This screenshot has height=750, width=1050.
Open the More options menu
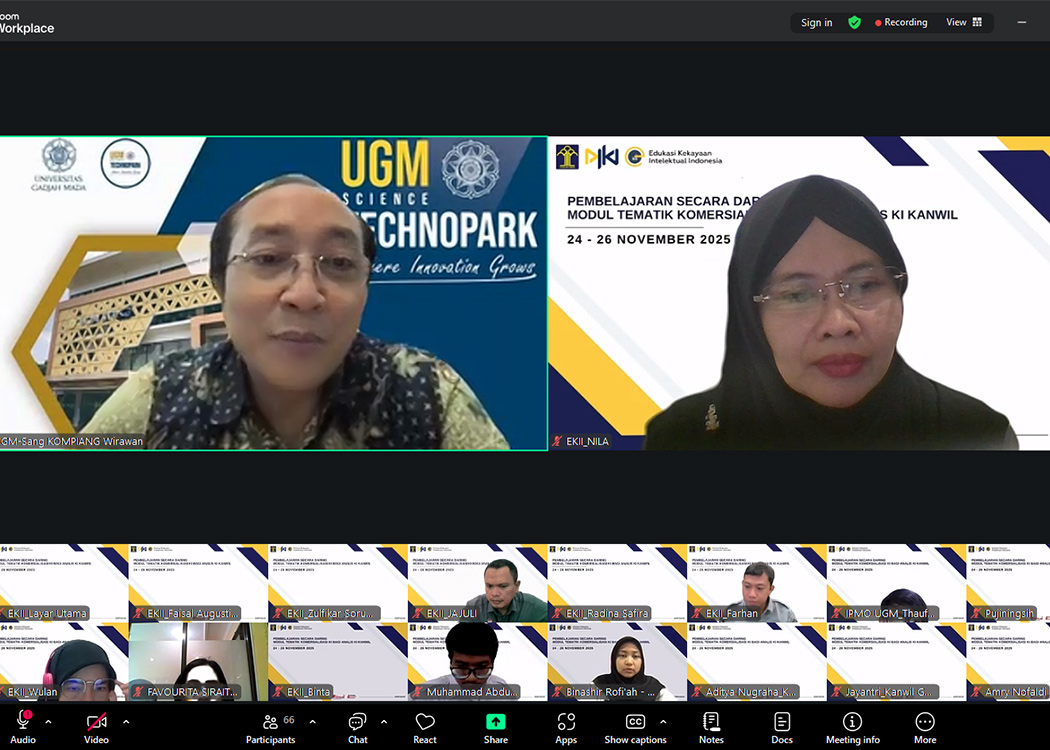[x=925, y=727]
